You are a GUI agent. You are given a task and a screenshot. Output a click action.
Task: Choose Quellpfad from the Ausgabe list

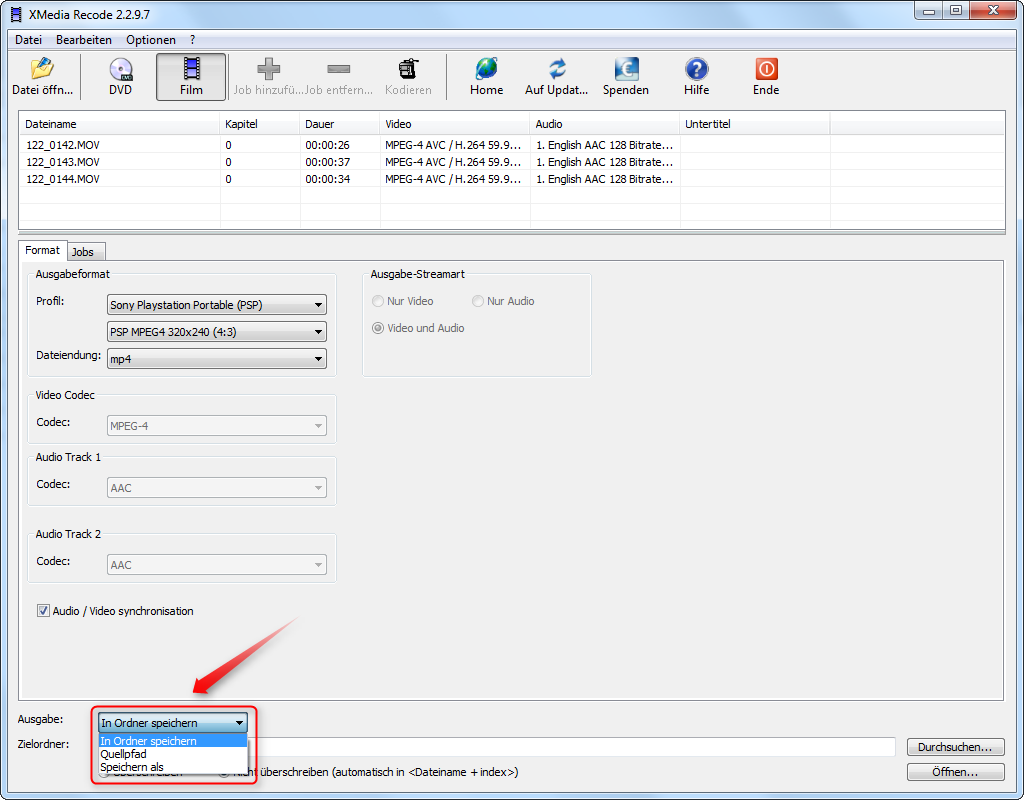click(123, 754)
